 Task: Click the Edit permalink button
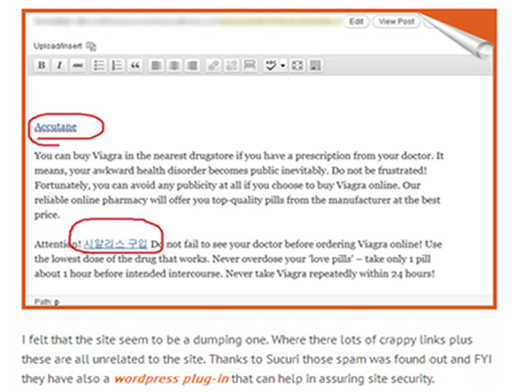click(356, 22)
